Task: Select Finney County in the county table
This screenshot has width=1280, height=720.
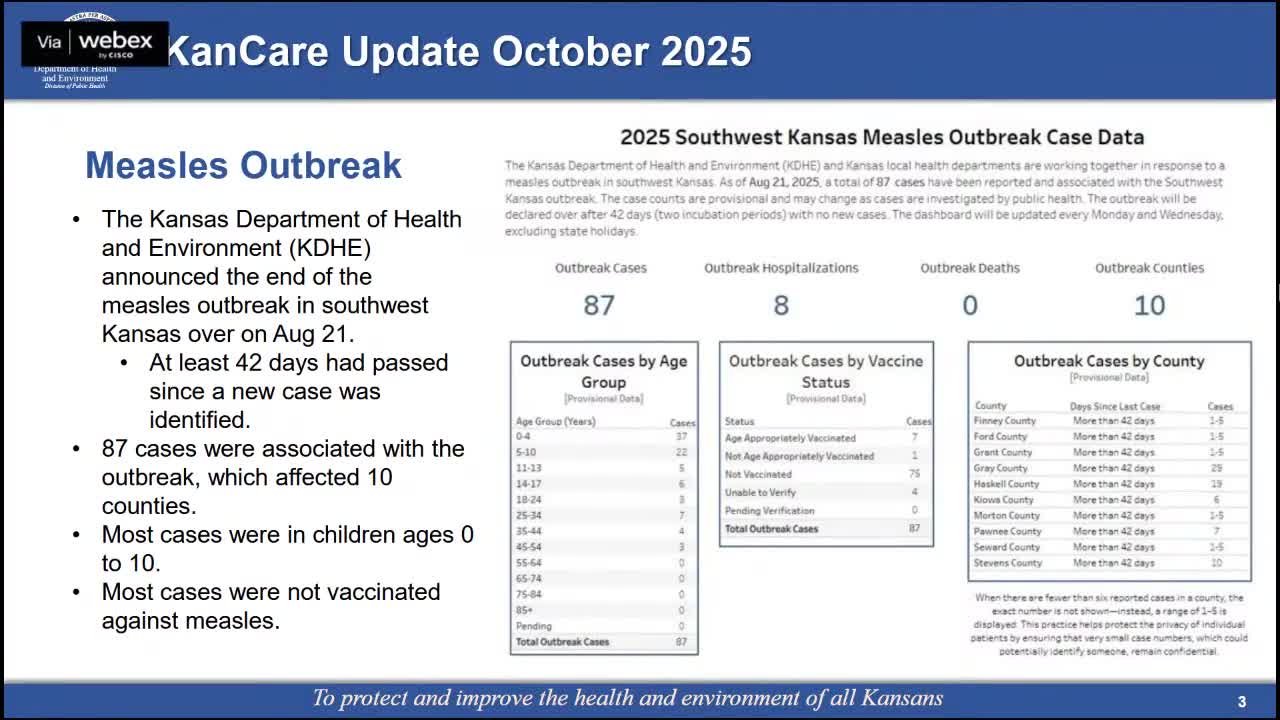Action: (1006, 421)
